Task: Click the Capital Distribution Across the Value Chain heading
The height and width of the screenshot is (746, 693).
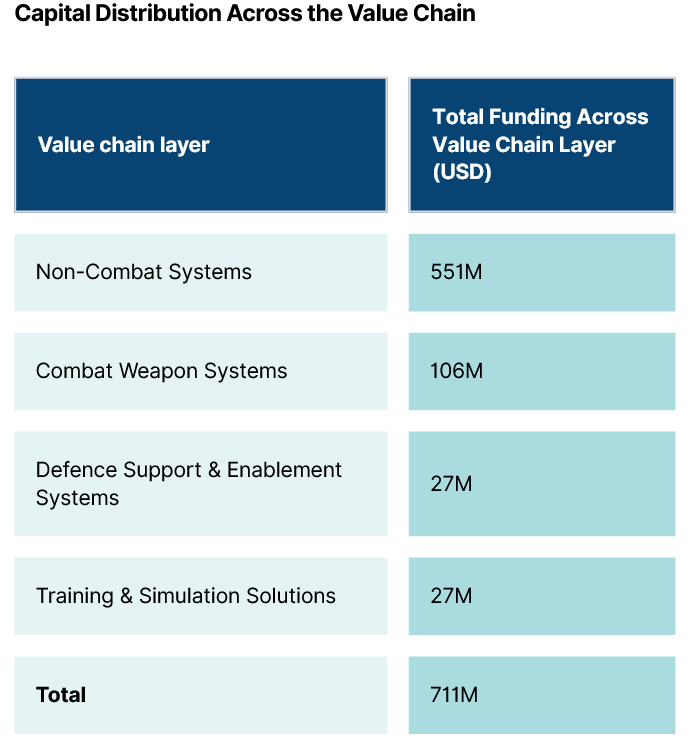Action: (x=246, y=14)
